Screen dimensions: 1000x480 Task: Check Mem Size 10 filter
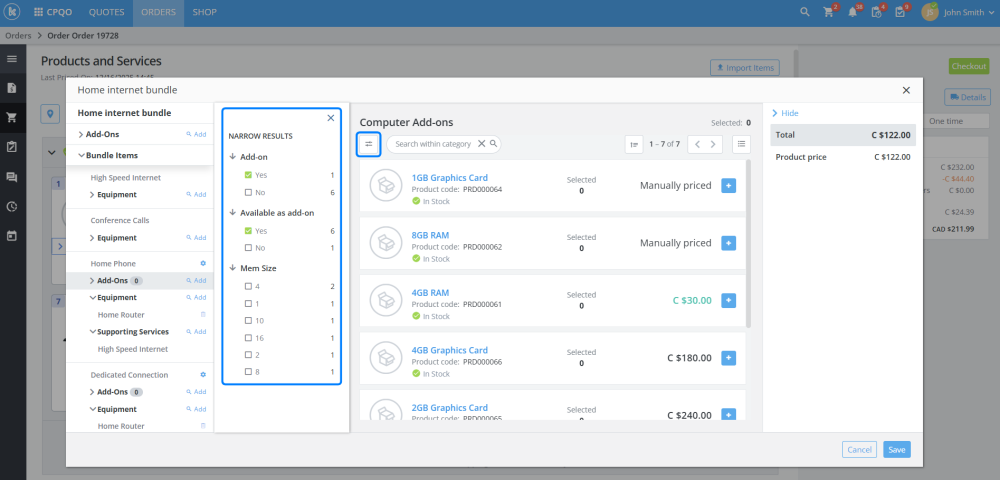click(x=248, y=321)
